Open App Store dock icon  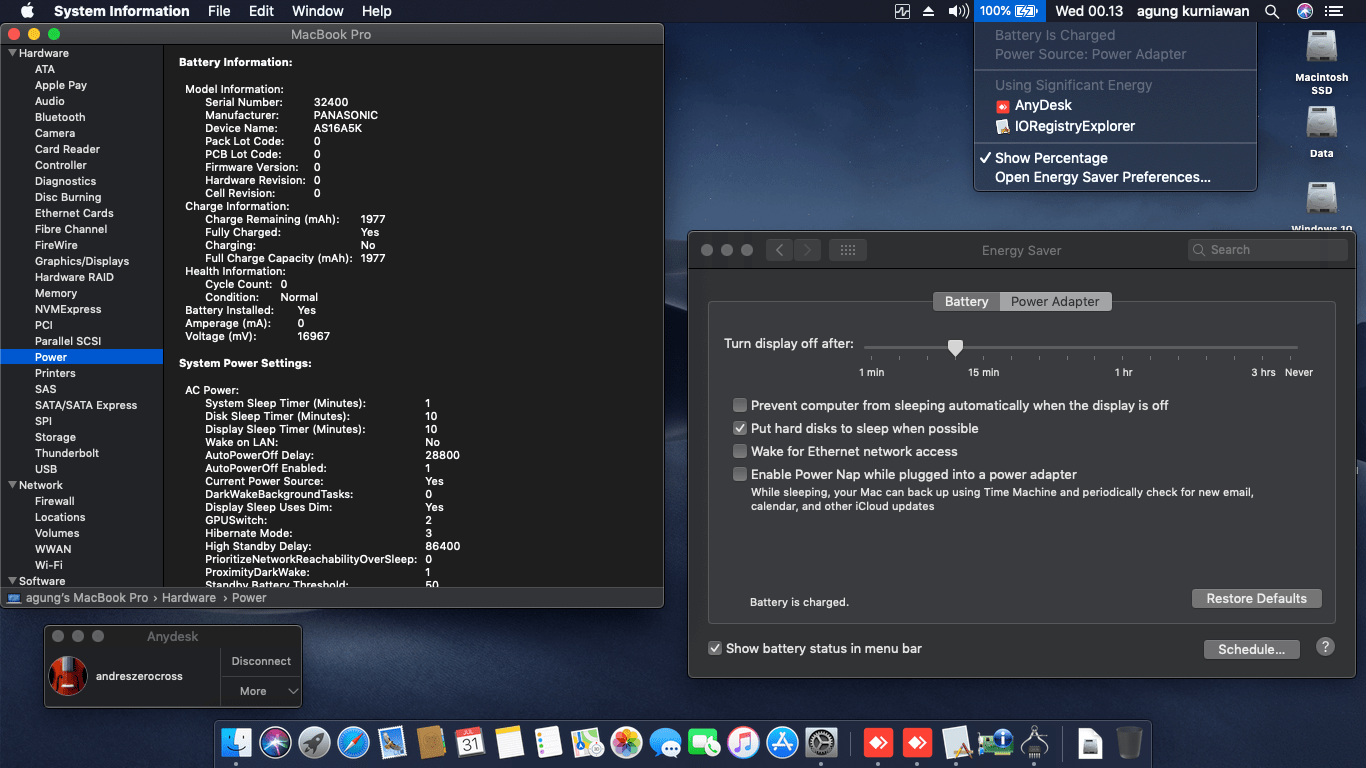pos(782,742)
